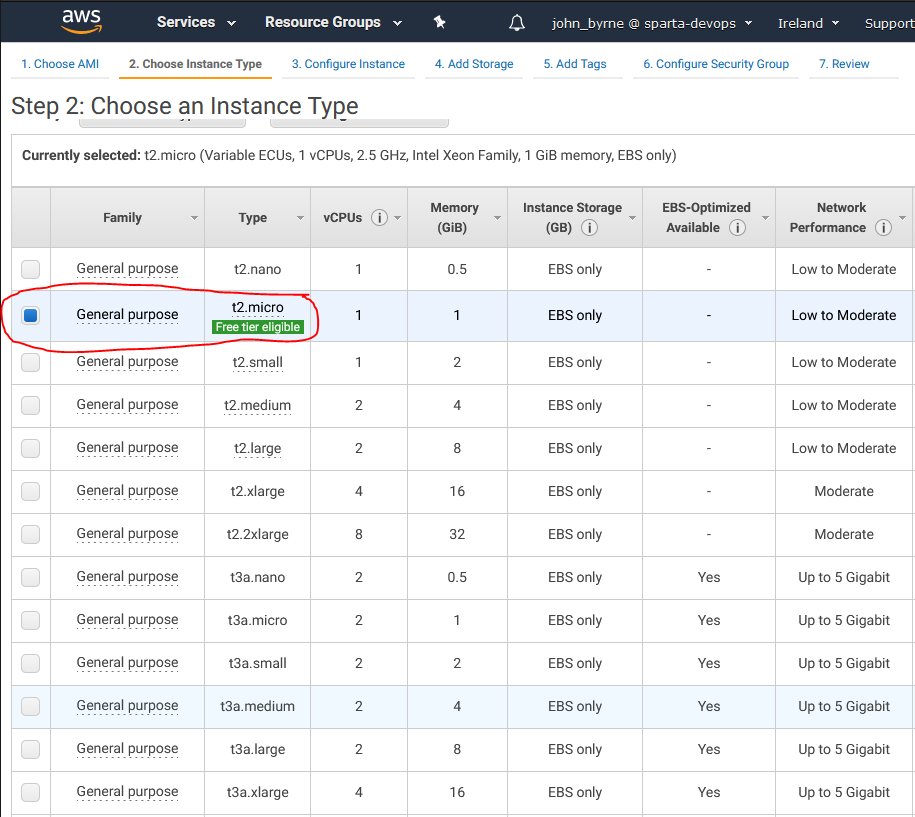
Task: Select the t3a.large checkbox
Action: pos(30,749)
